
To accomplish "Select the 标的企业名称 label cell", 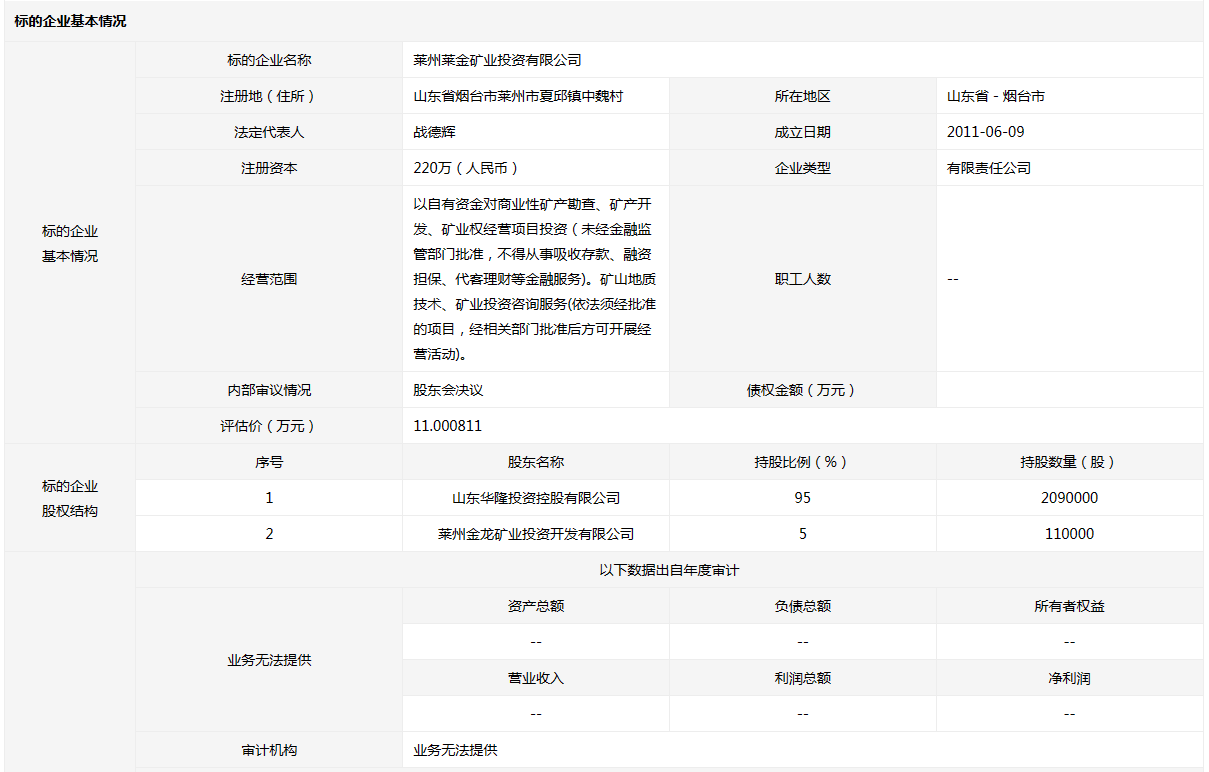I will (x=269, y=60).
